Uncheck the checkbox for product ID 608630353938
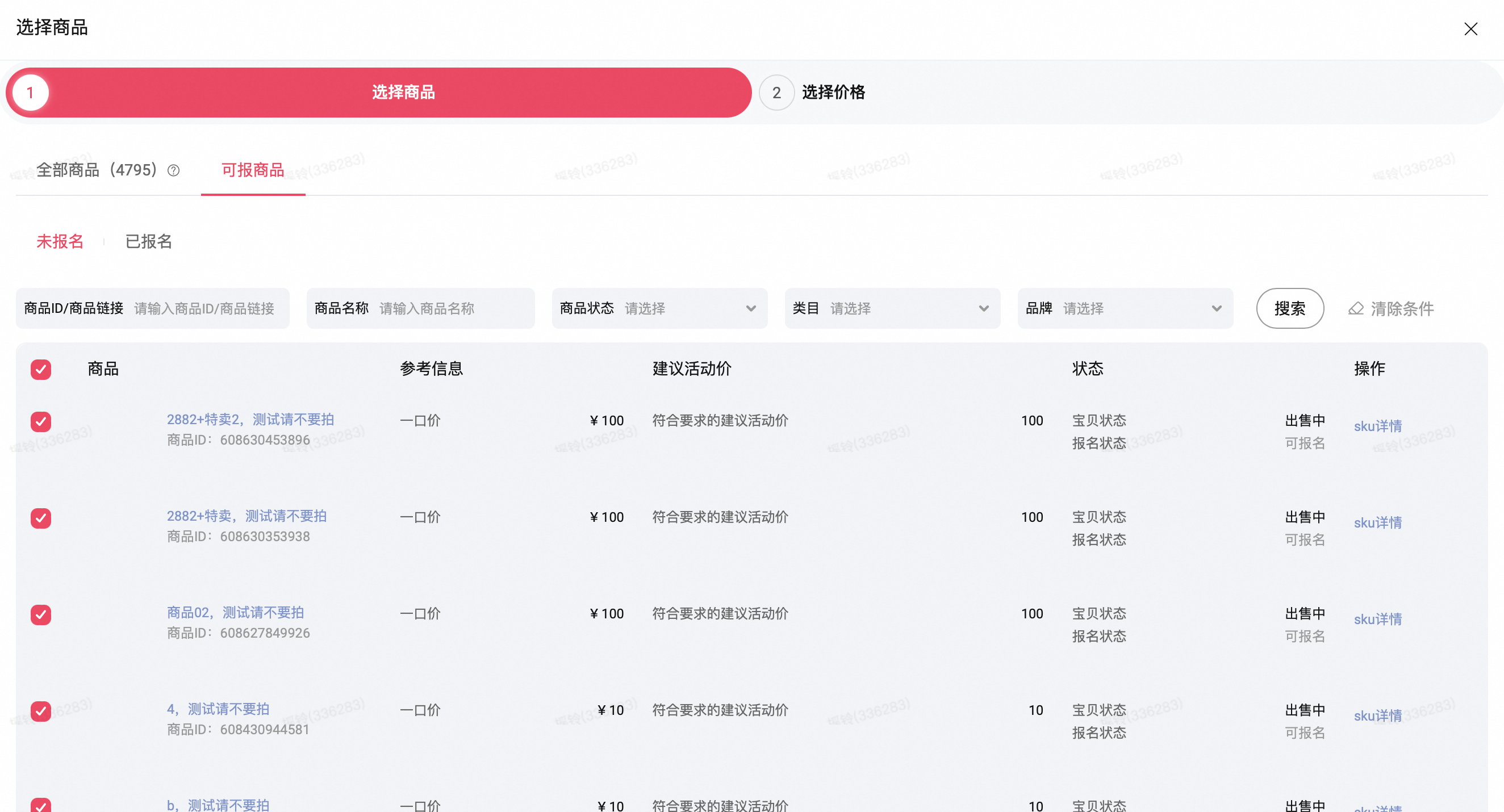The image size is (1504, 812). (41, 518)
